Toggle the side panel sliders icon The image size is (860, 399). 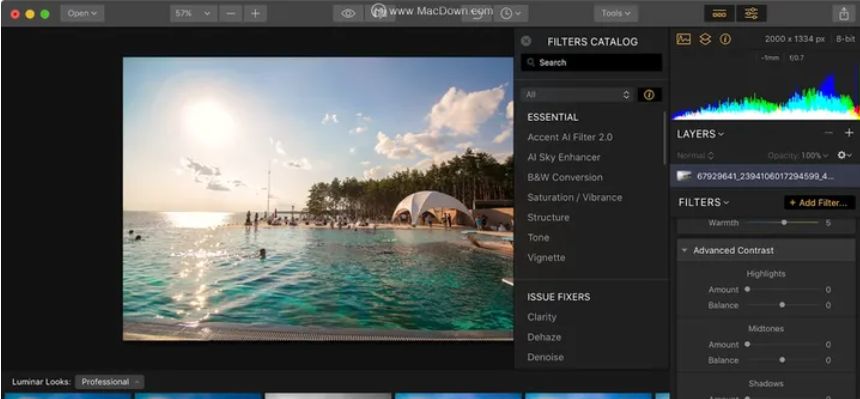point(751,14)
